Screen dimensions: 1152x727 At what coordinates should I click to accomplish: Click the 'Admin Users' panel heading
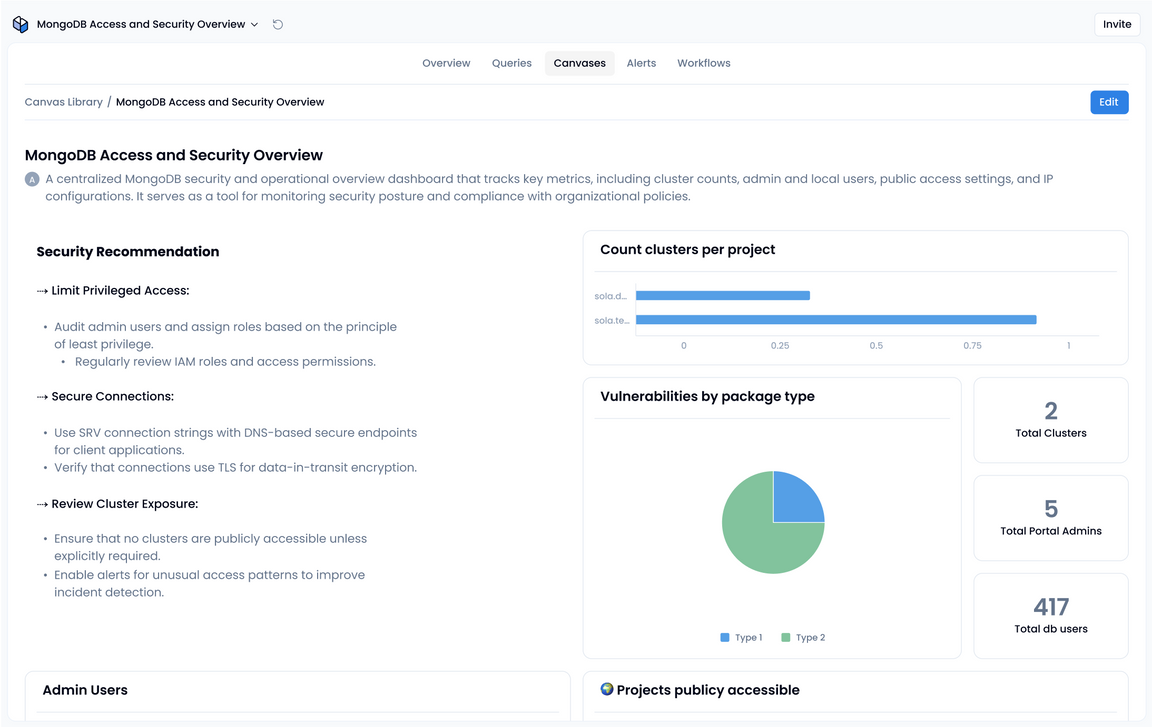tap(85, 690)
